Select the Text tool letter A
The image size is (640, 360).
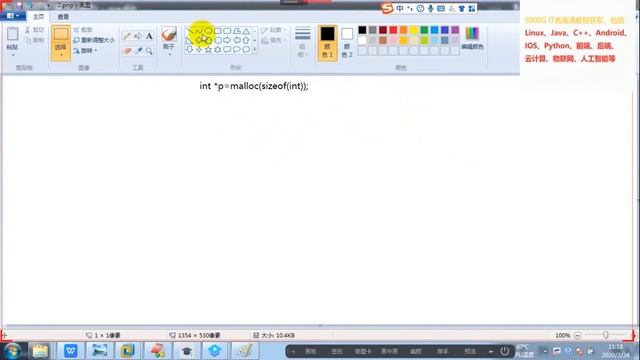click(x=149, y=36)
